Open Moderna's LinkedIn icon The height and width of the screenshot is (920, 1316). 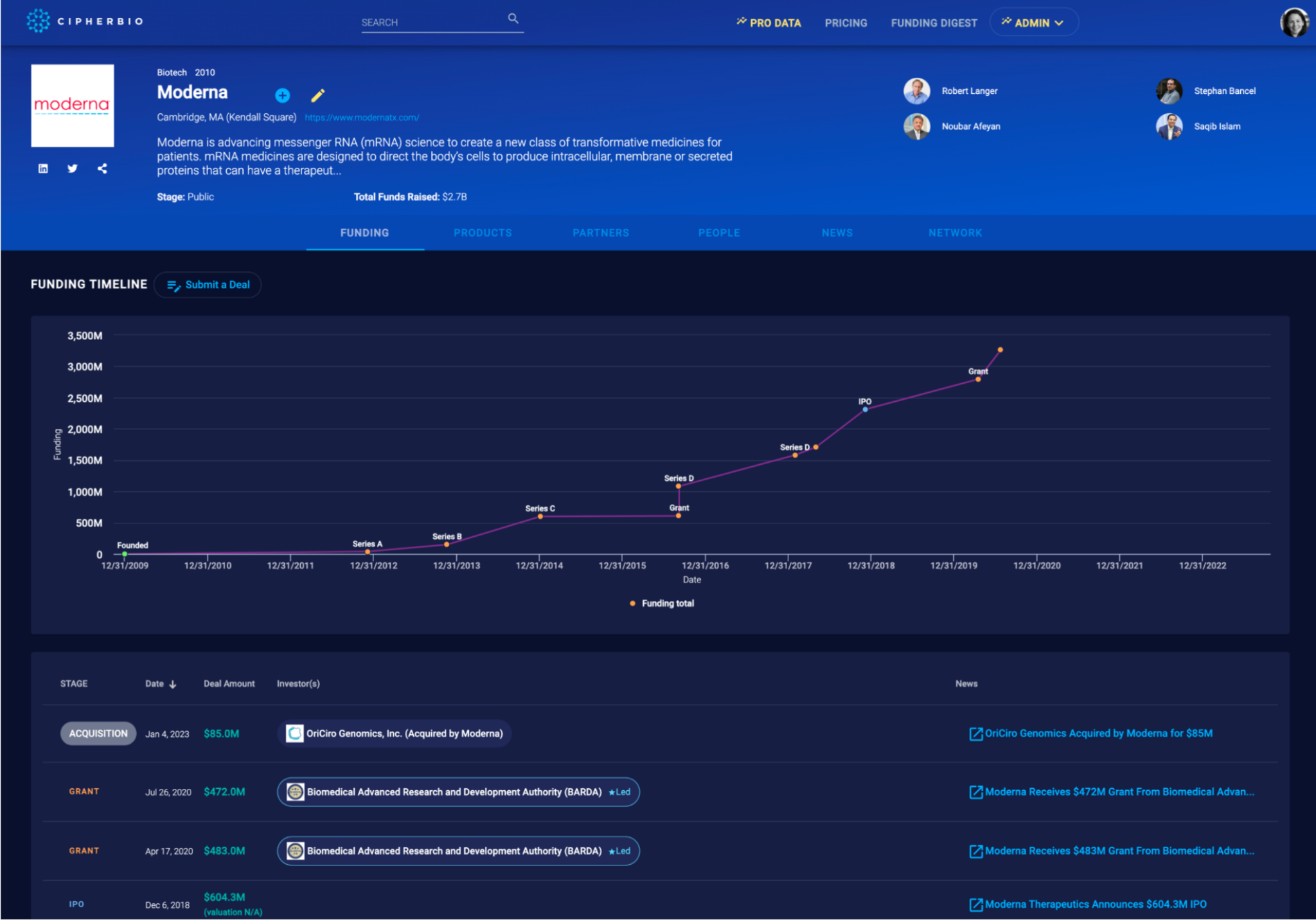click(43, 168)
